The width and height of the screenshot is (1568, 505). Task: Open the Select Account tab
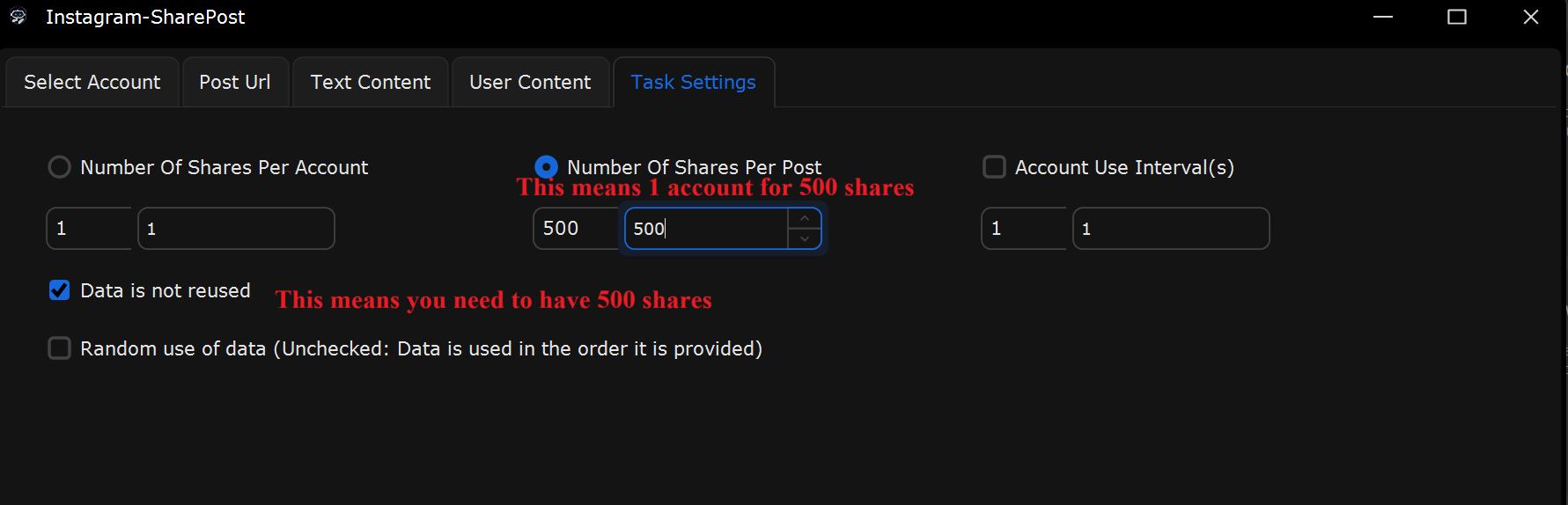pyautogui.click(x=92, y=82)
